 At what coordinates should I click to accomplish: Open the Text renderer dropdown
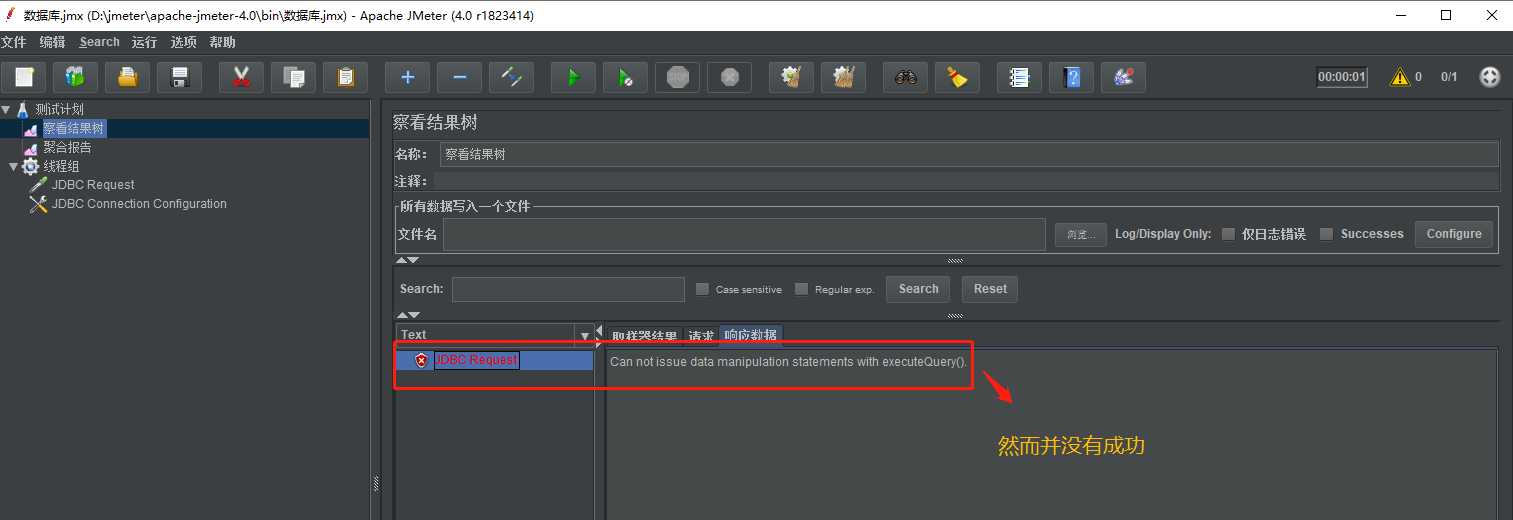tap(585, 336)
